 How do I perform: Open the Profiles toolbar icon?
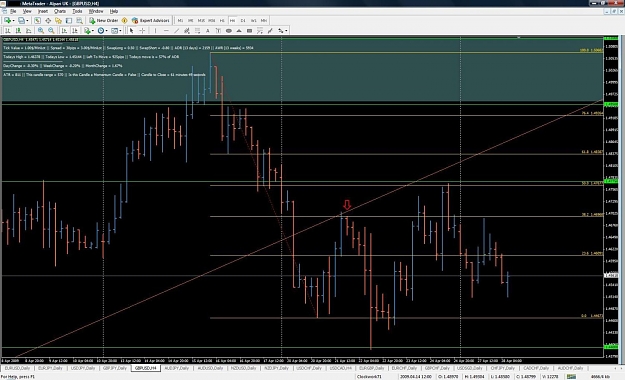pos(21,20)
